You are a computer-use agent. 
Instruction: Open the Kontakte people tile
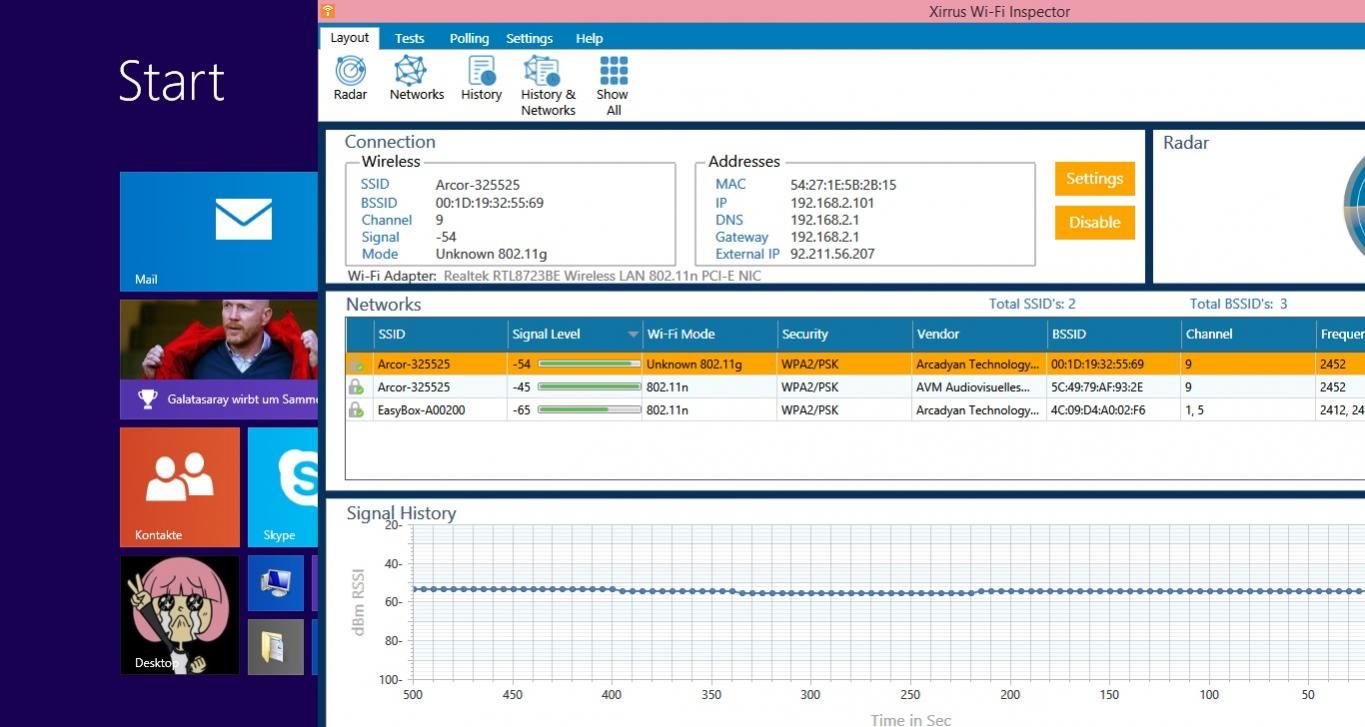pos(180,487)
